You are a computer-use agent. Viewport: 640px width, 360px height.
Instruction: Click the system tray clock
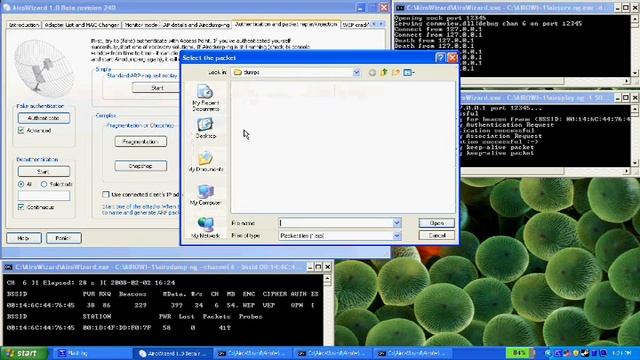622,353
